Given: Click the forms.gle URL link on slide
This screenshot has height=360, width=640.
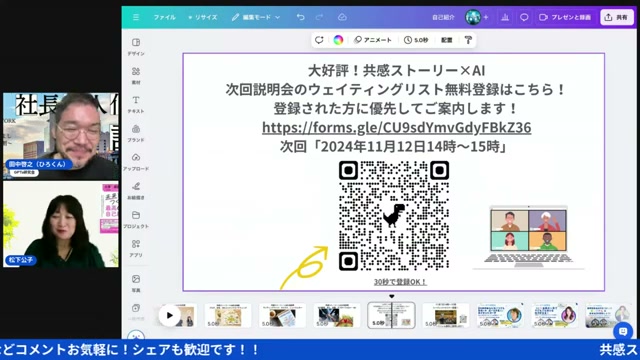Looking at the screenshot, I should 396,127.
